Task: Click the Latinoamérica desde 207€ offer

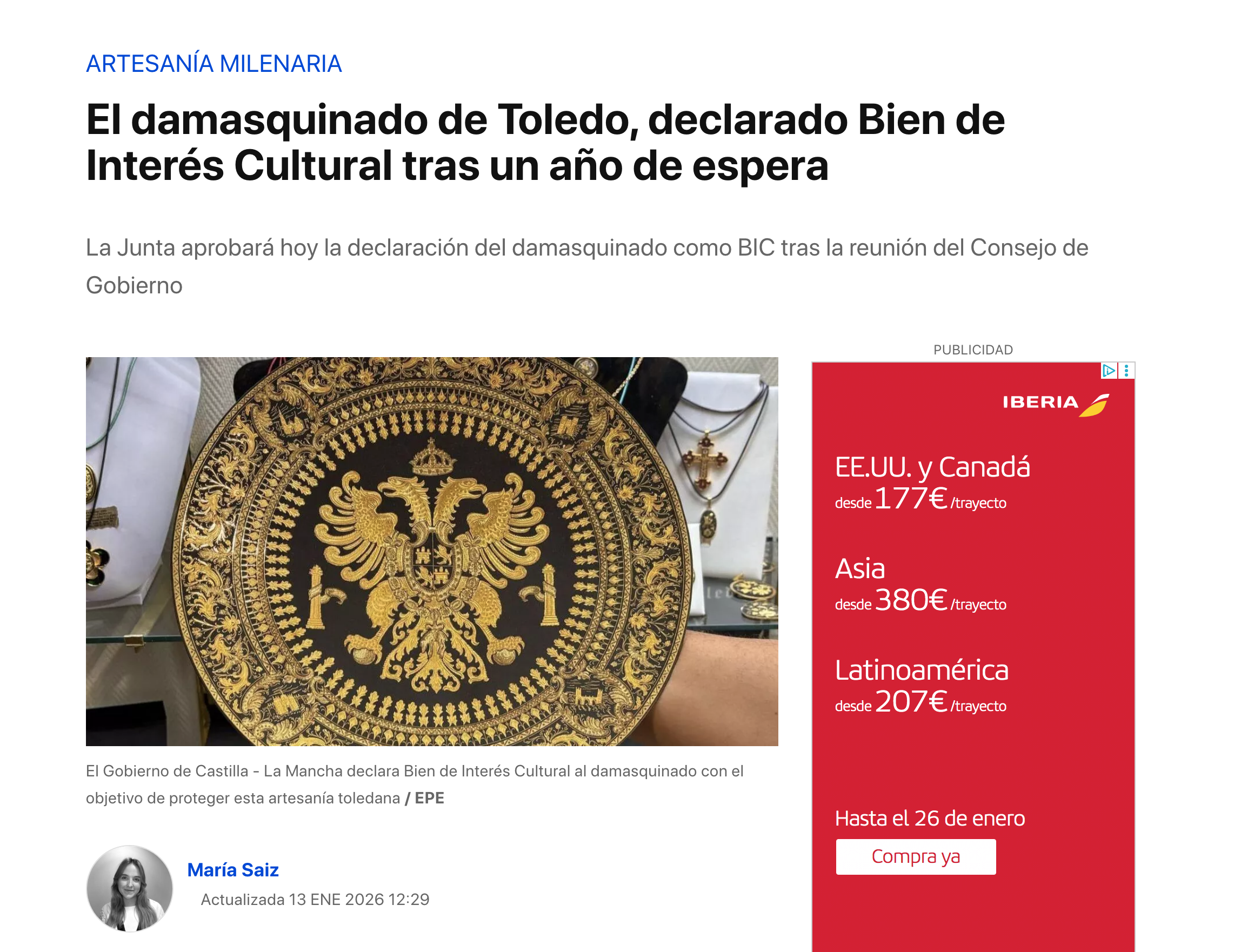Action: (x=922, y=686)
